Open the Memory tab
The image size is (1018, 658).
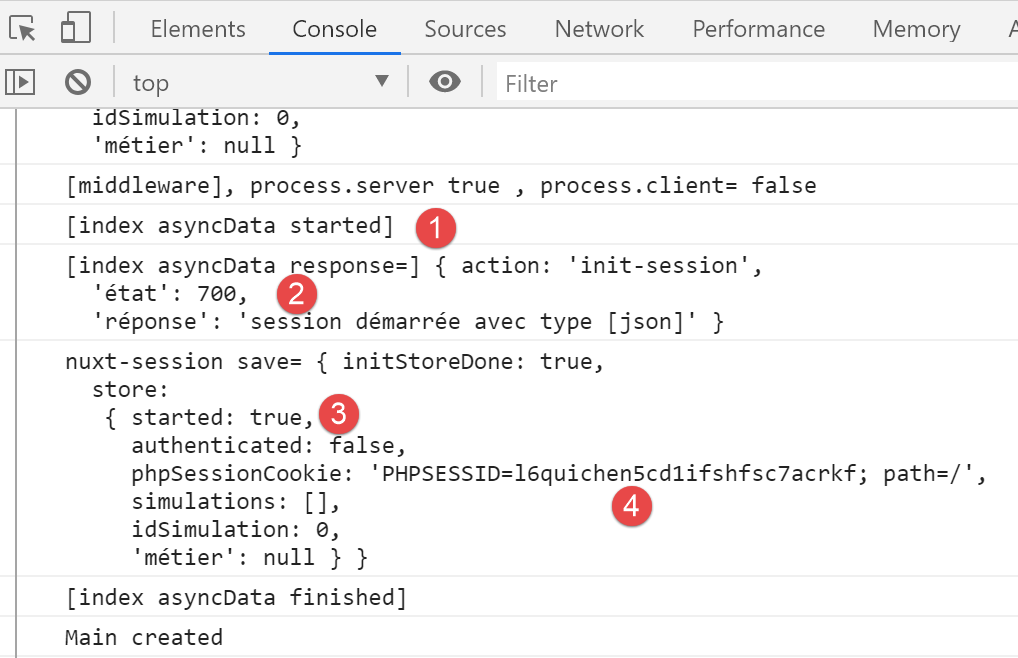click(x=916, y=29)
